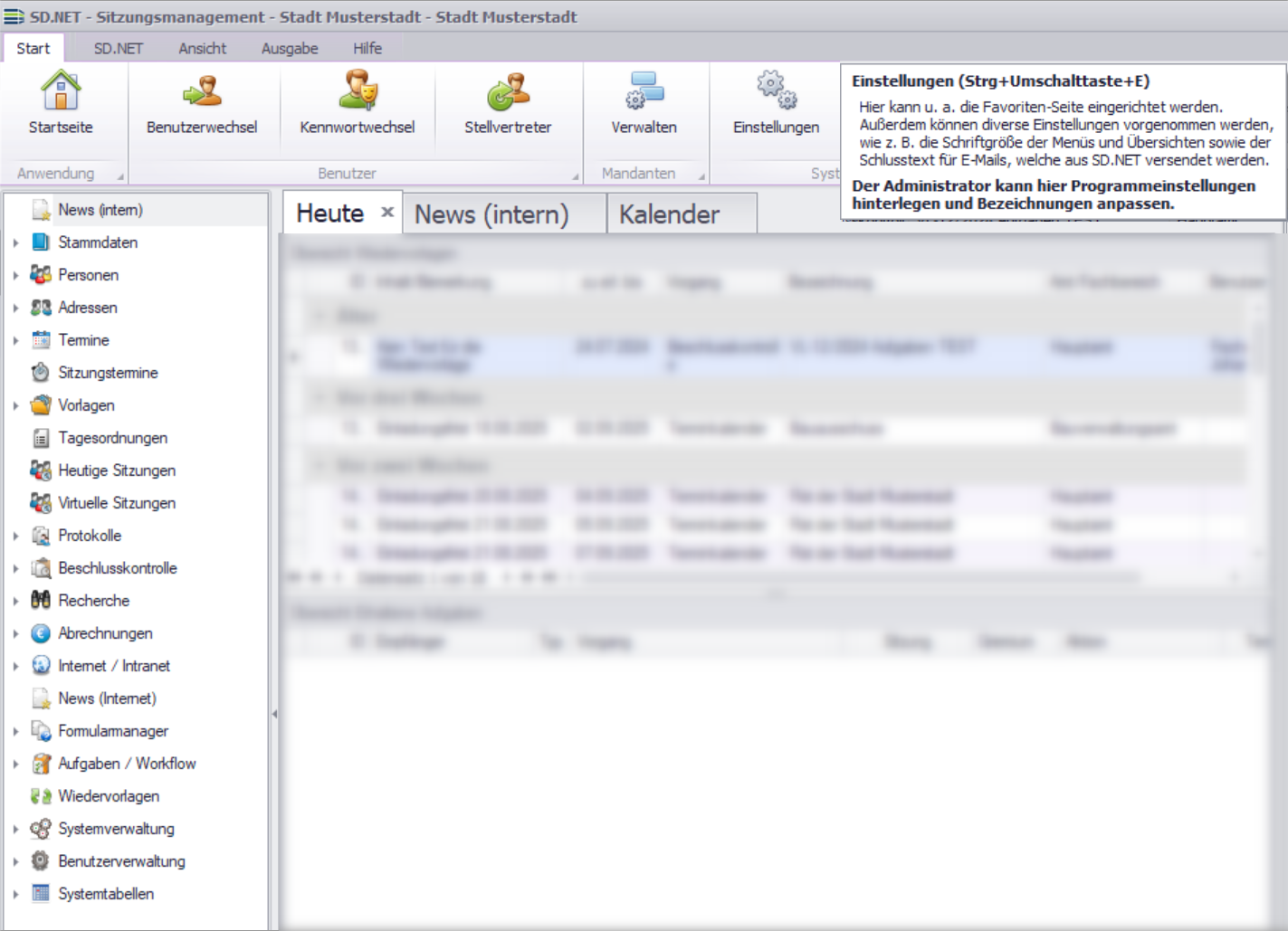Select the News (intern) document tab

[491, 214]
